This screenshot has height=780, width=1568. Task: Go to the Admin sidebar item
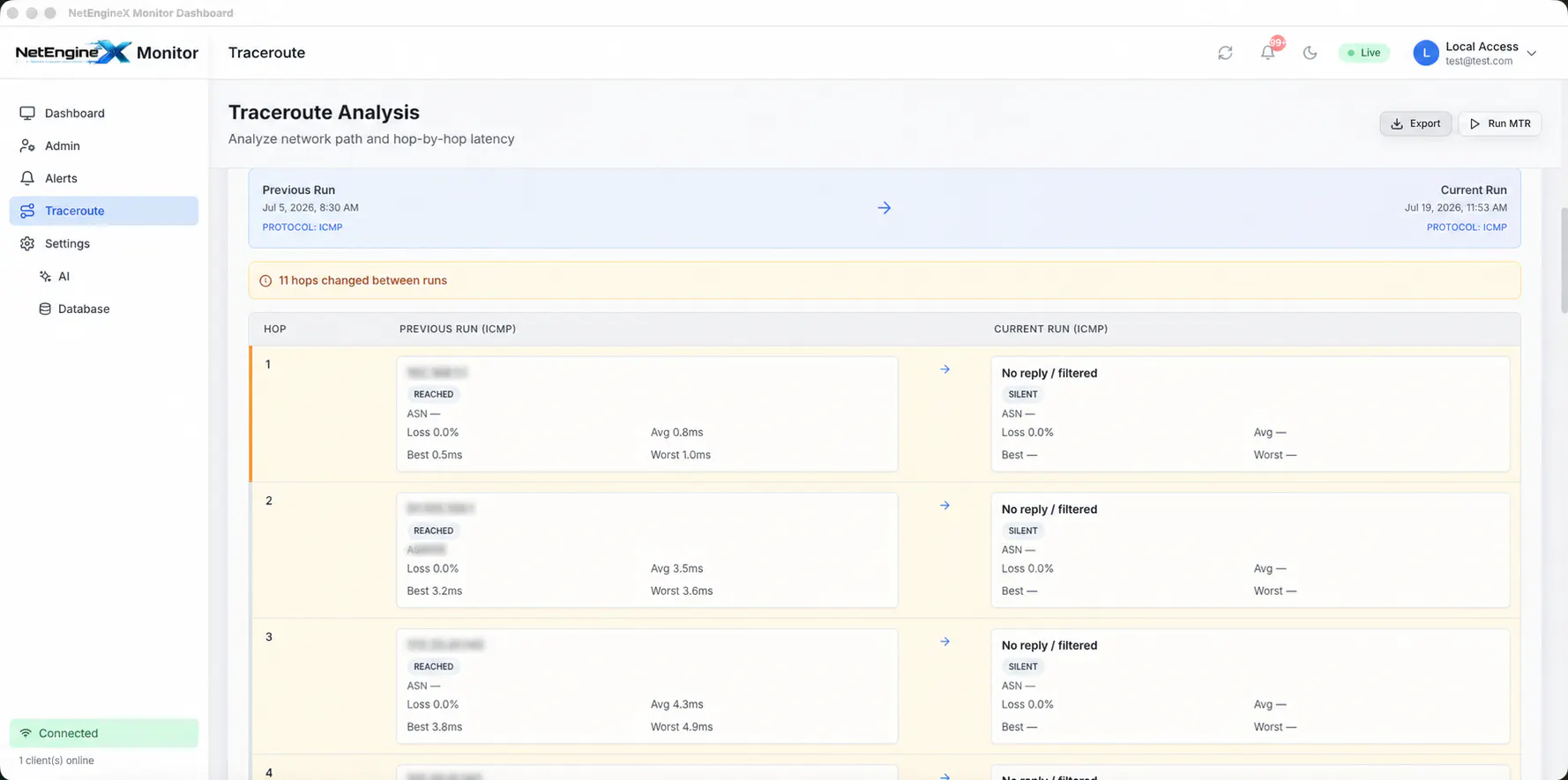coord(104,145)
